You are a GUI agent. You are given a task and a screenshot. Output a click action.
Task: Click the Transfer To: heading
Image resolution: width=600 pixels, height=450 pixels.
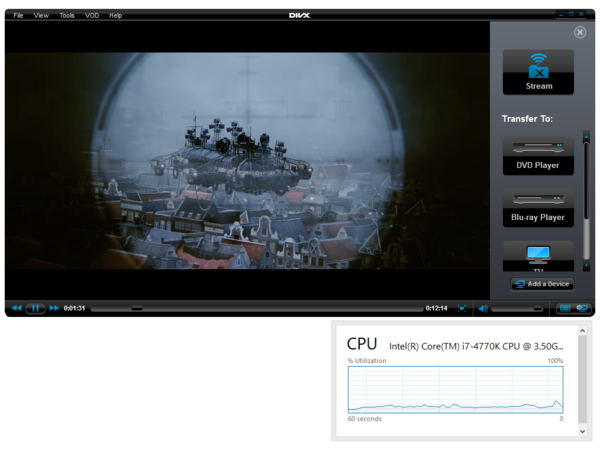coord(527,119)
